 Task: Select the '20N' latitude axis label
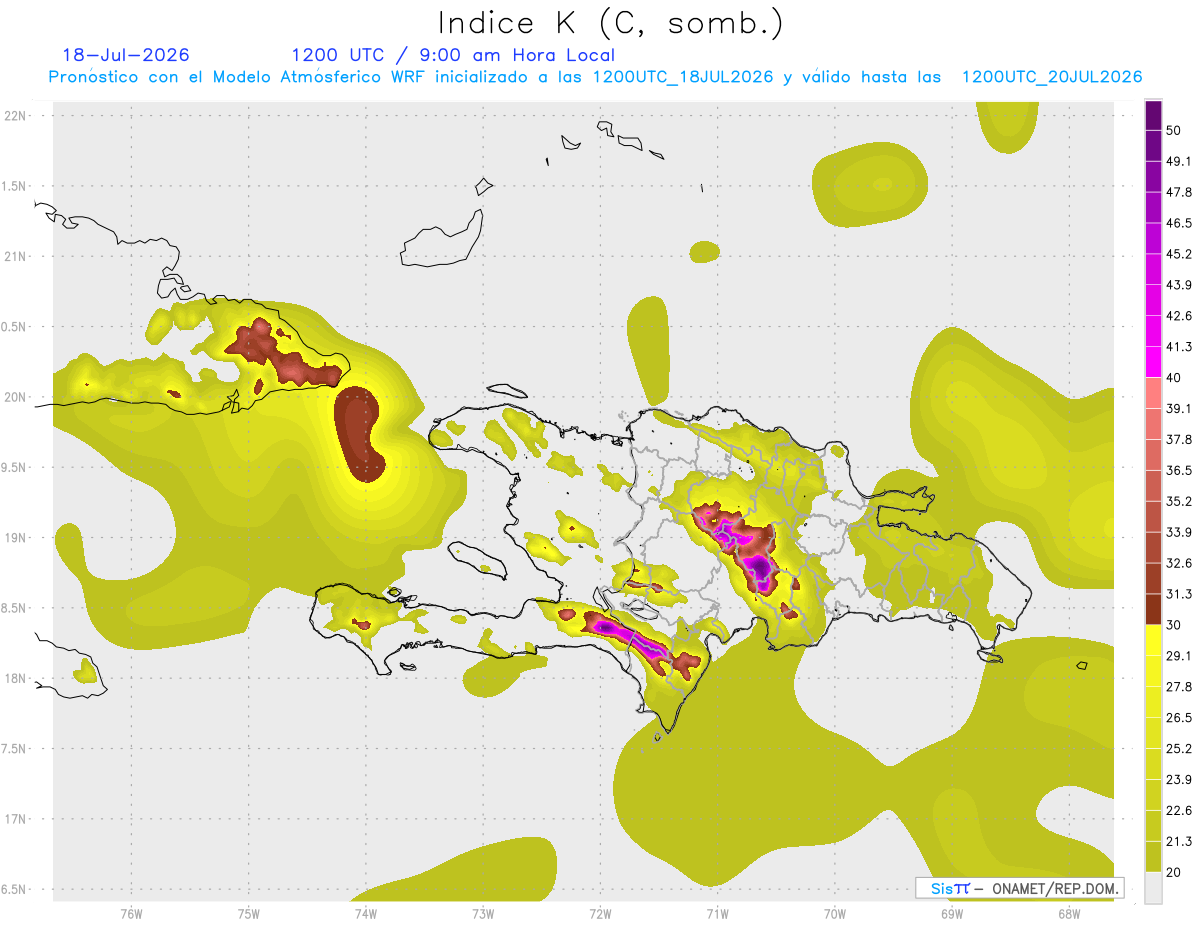click(x=17, y=397)
